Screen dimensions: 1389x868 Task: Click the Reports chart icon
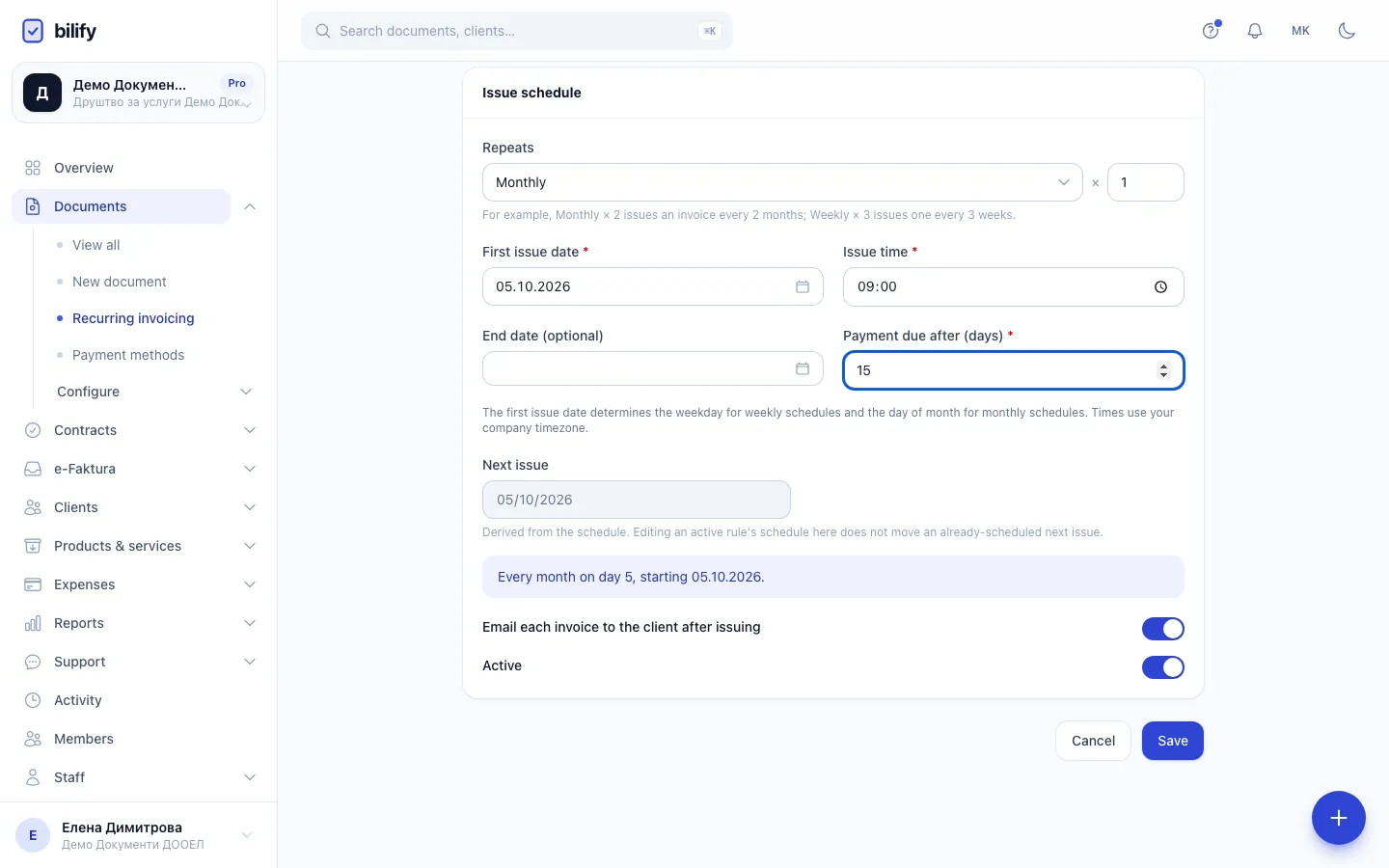(33, 623)
